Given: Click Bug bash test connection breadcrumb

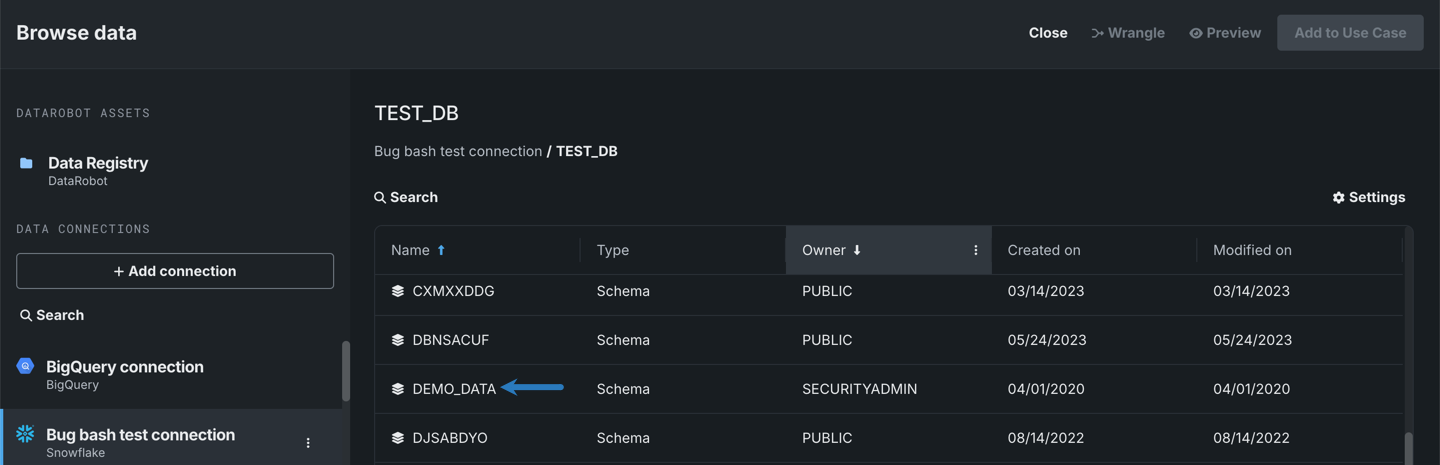Looking at the screenshot, I should coord(457,151).
